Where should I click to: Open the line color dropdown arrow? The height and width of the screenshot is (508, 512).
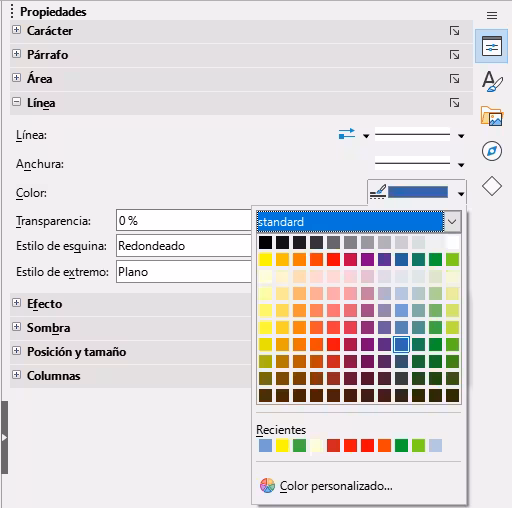(x=461, y=194)
